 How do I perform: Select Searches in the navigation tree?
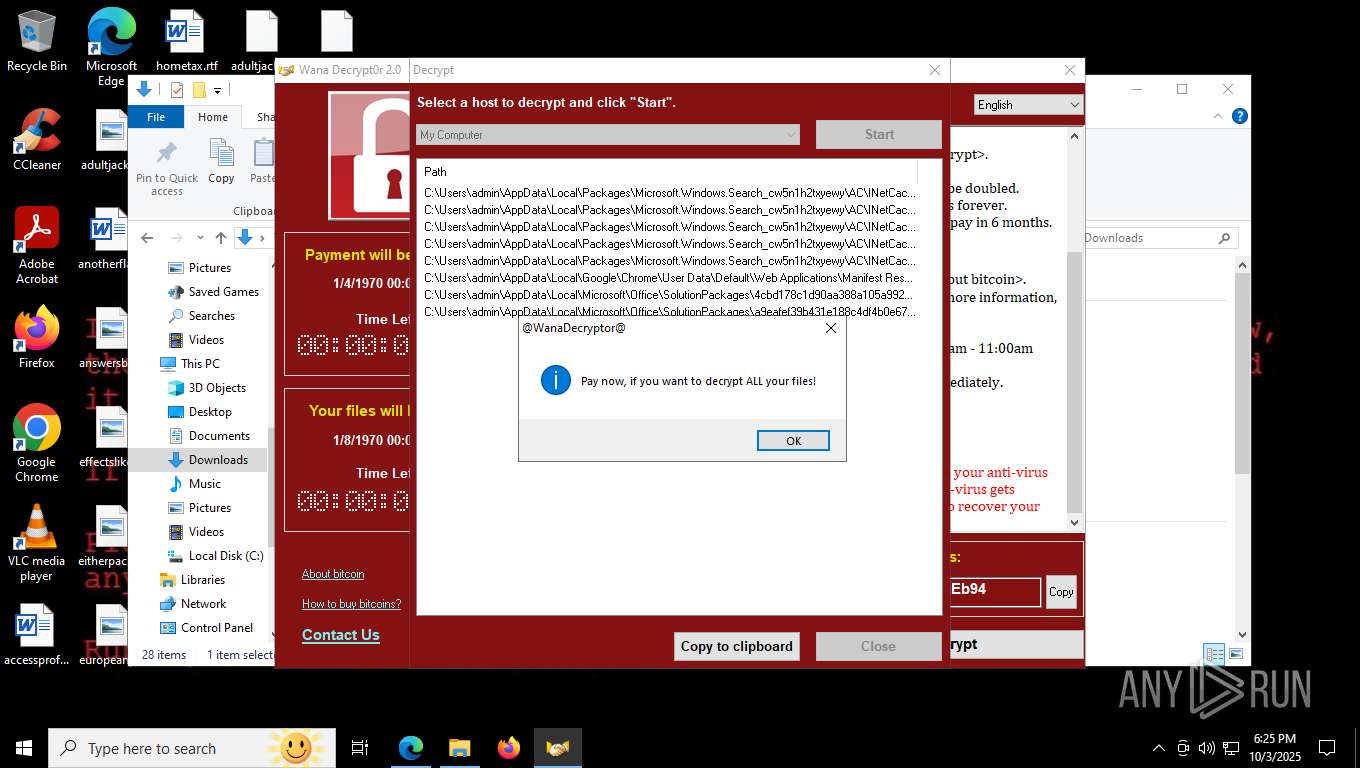click(x=212, y=316)
